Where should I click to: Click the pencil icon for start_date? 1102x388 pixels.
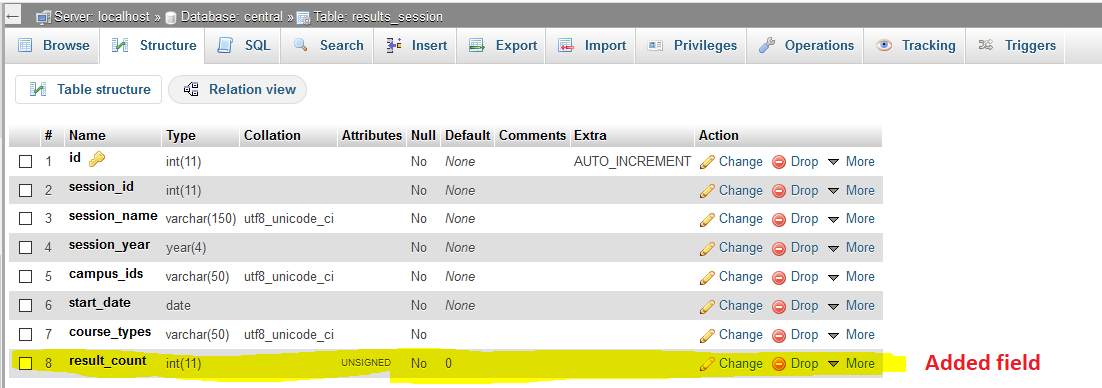point(708,306)
